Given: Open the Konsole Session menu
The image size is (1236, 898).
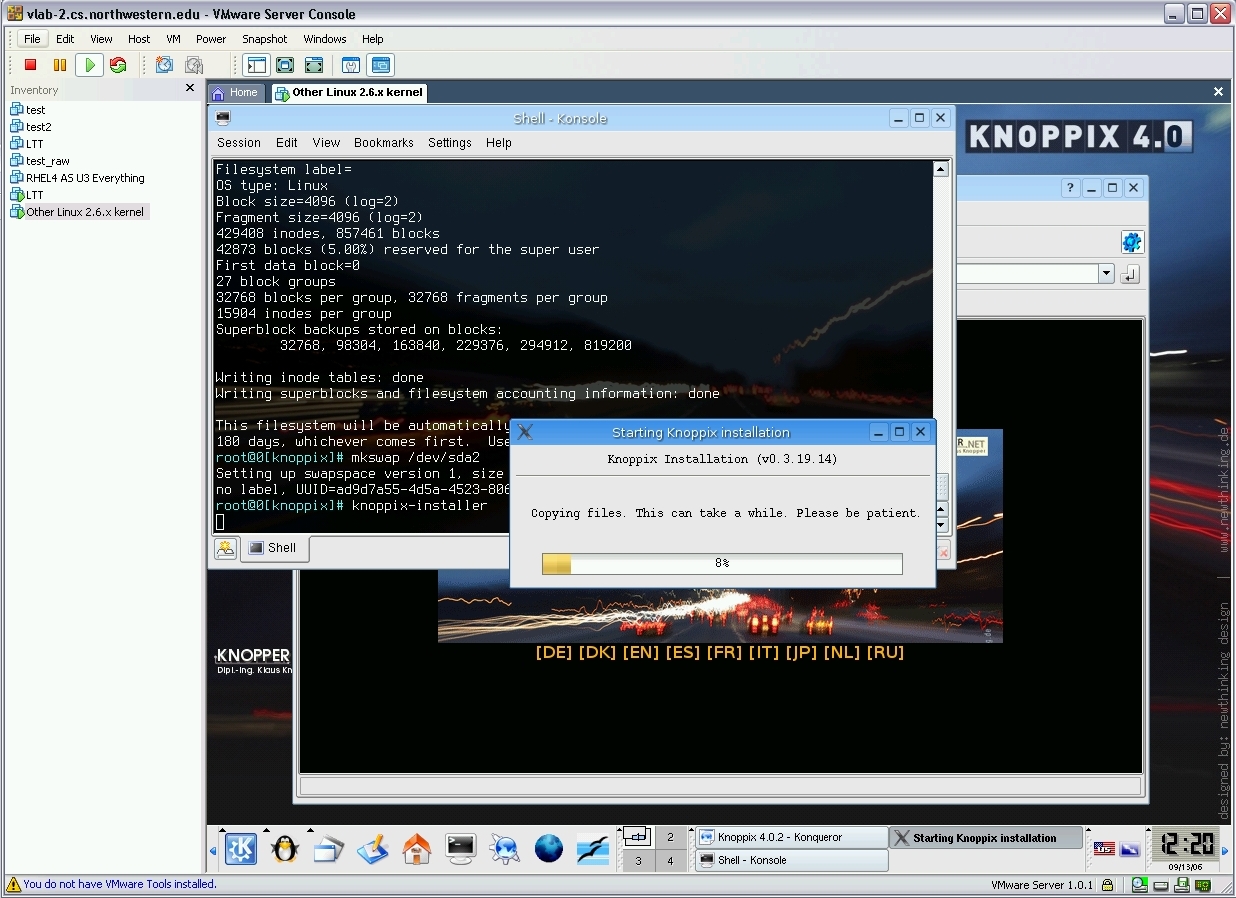Looking at the screenshot, I should tap(239, 143).
